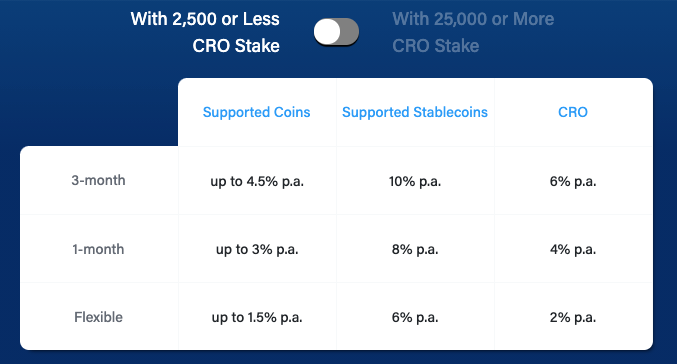Viewport: 677px width, 364px height.
Task: Click the "10% p.a." stablecoin rate cell
Action: click(x=415, y=181)
